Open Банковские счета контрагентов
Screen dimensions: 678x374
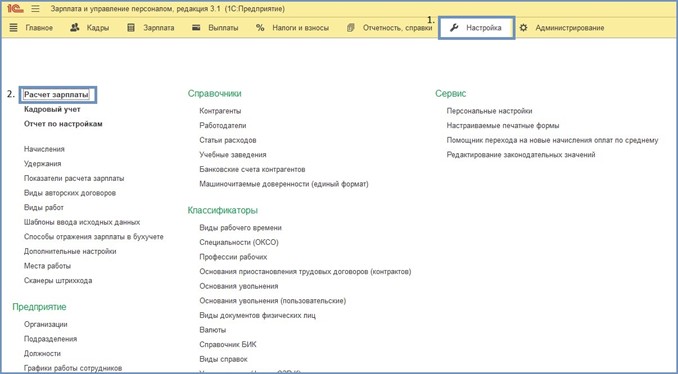252,169
